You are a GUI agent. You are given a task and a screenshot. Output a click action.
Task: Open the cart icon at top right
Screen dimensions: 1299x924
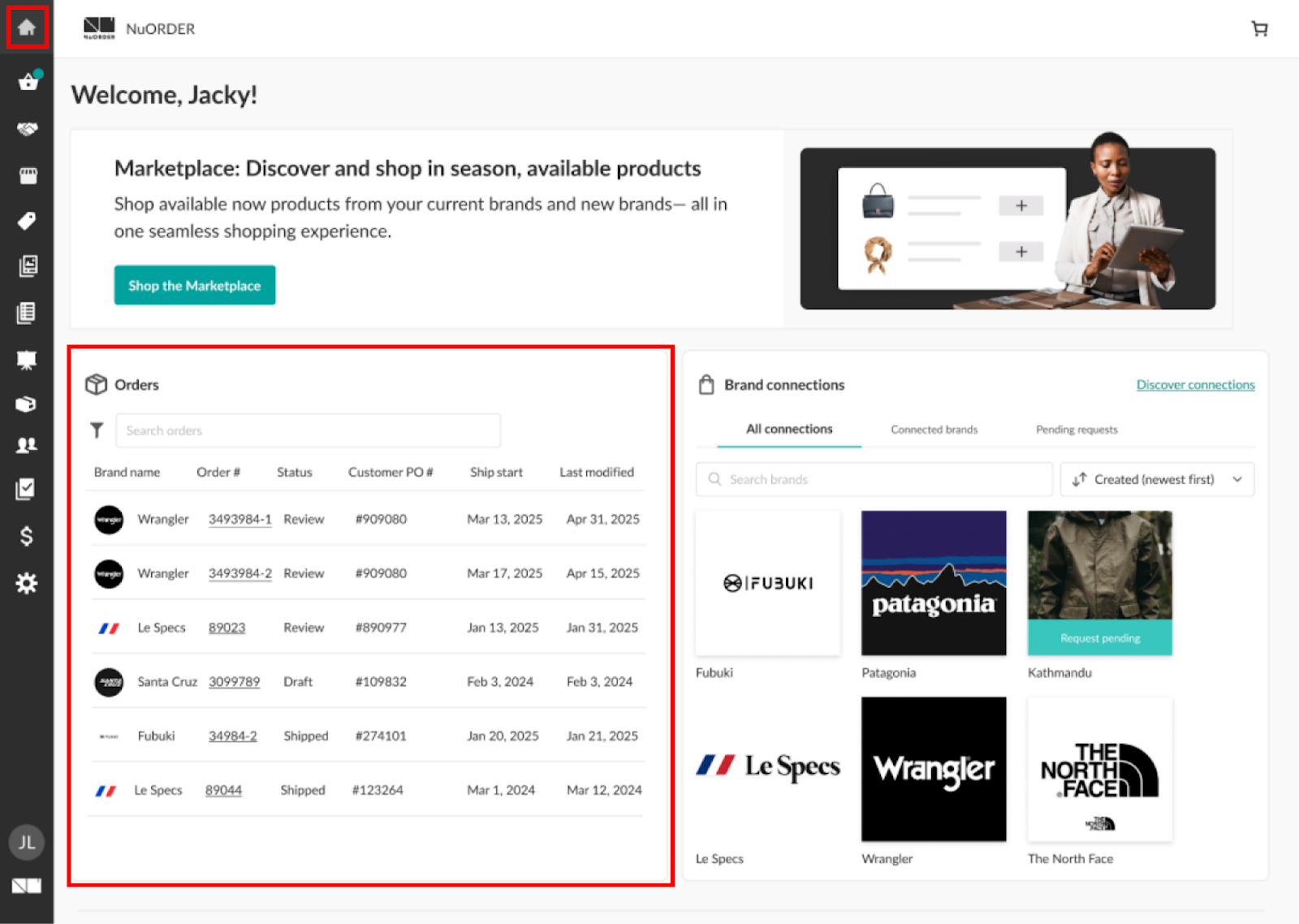tap(1259, 29)
